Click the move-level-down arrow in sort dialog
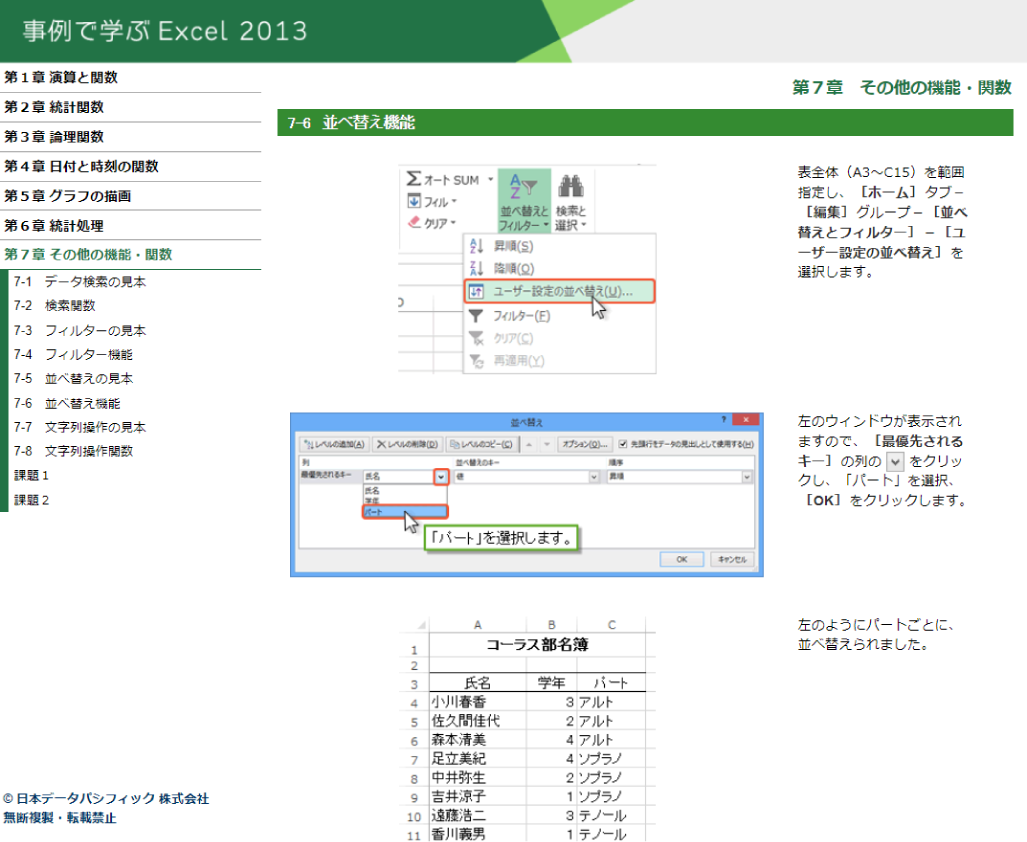The height and width of the screenshot is (842, 1027). (x=547, y=445)
